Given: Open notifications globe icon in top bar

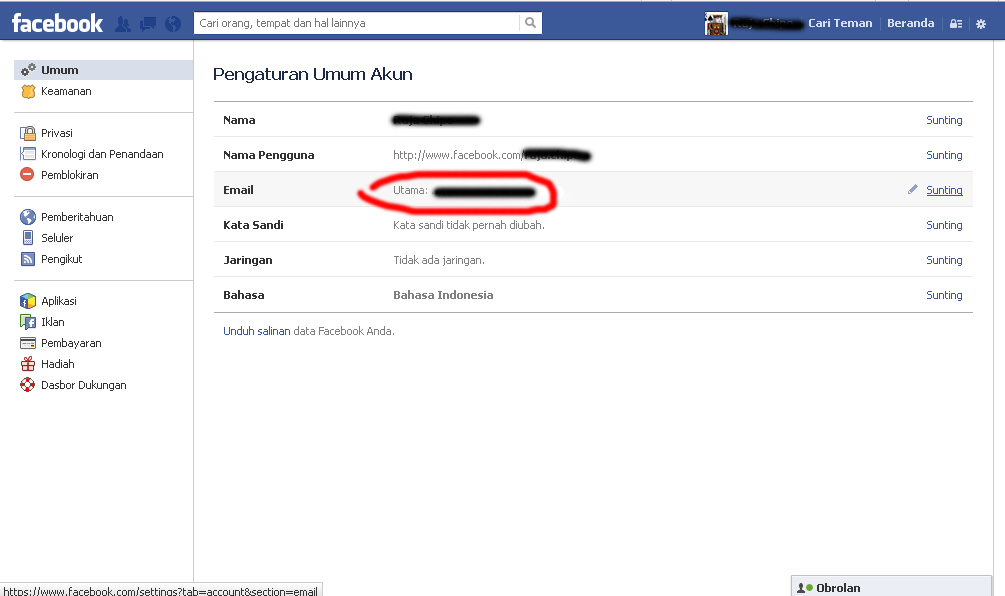Looking at the screenshot, I should coord(173,24).
